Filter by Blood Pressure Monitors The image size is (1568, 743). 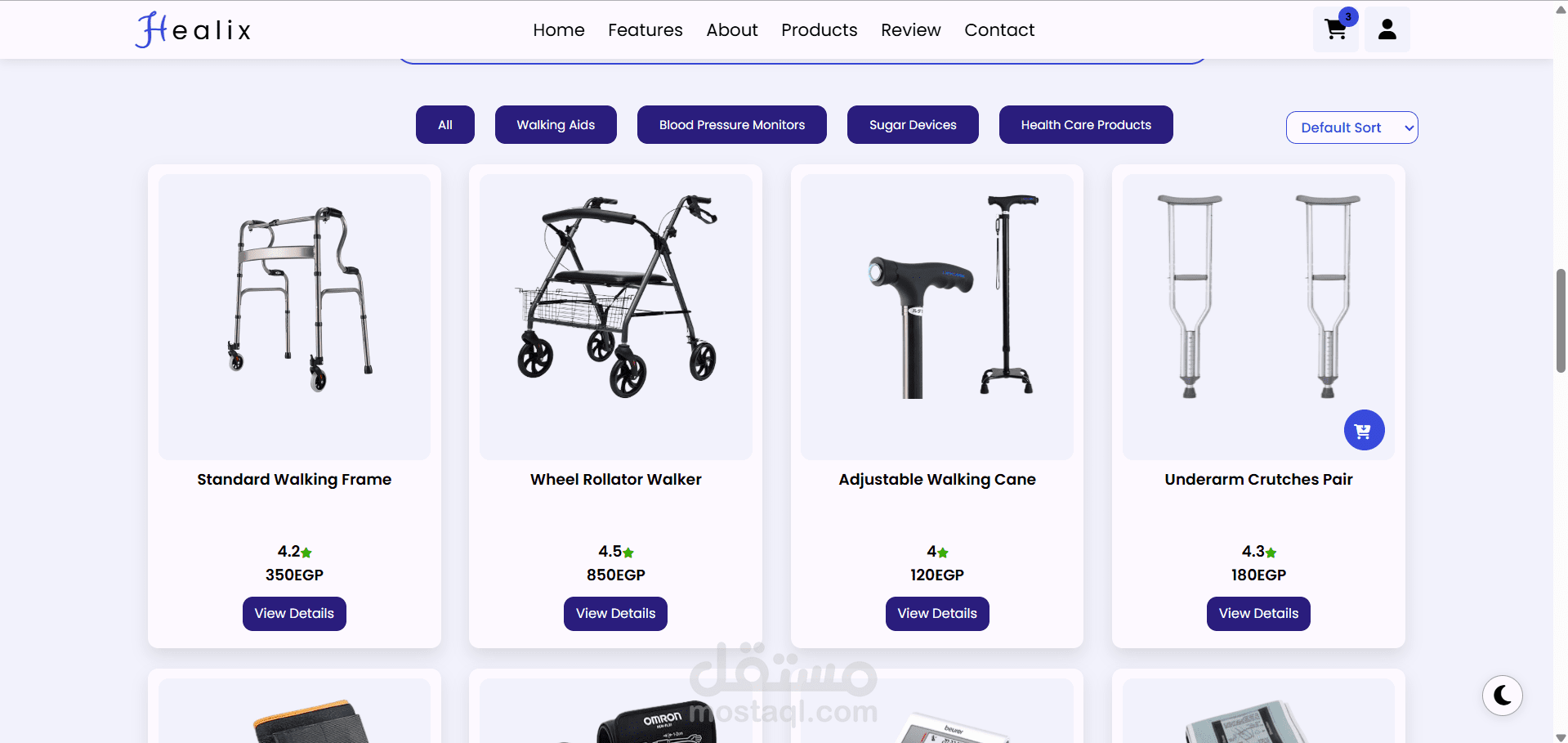(732, 125)
